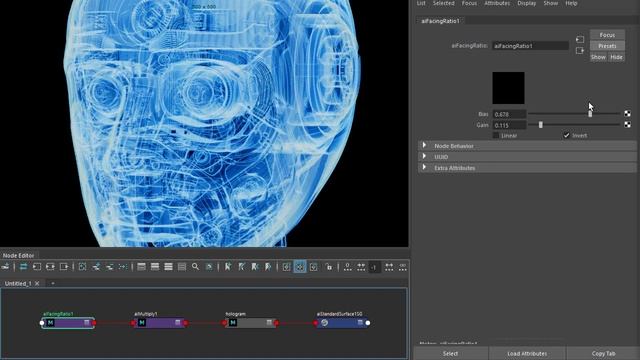
Task: Switch nodes to connected view mode icon
Action: 155,267
